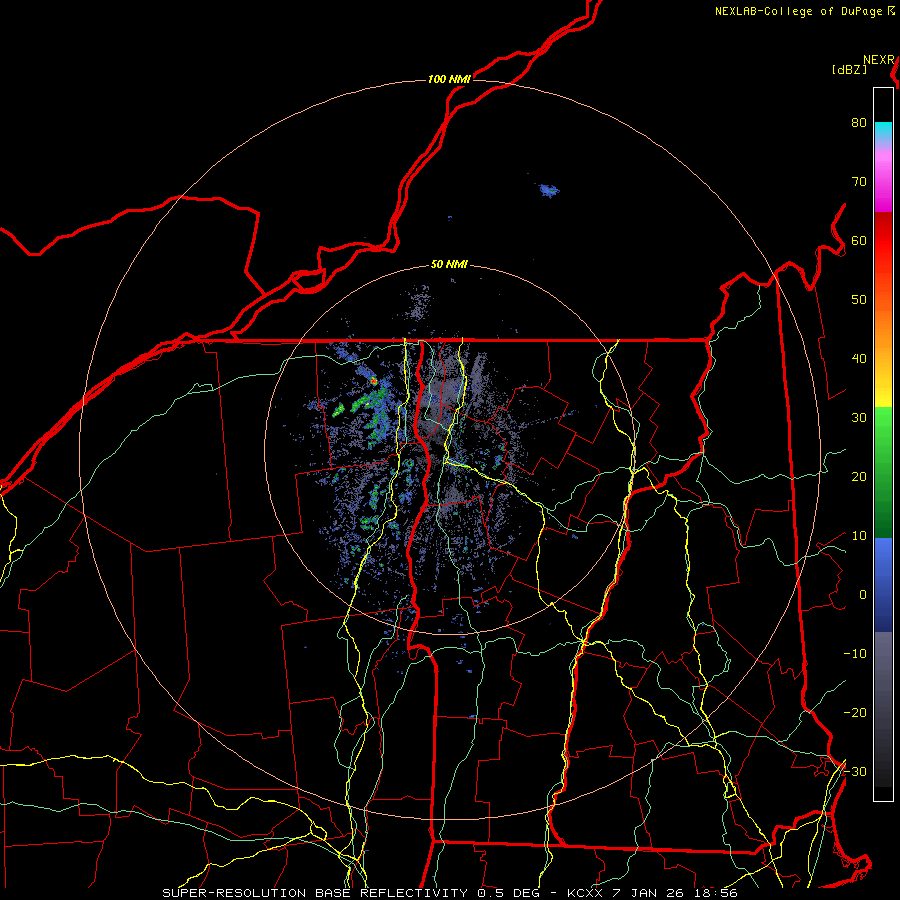Click the 50 NMI range ring label
The height and width of the screenshot is (900, 900).
pos(449,265)
